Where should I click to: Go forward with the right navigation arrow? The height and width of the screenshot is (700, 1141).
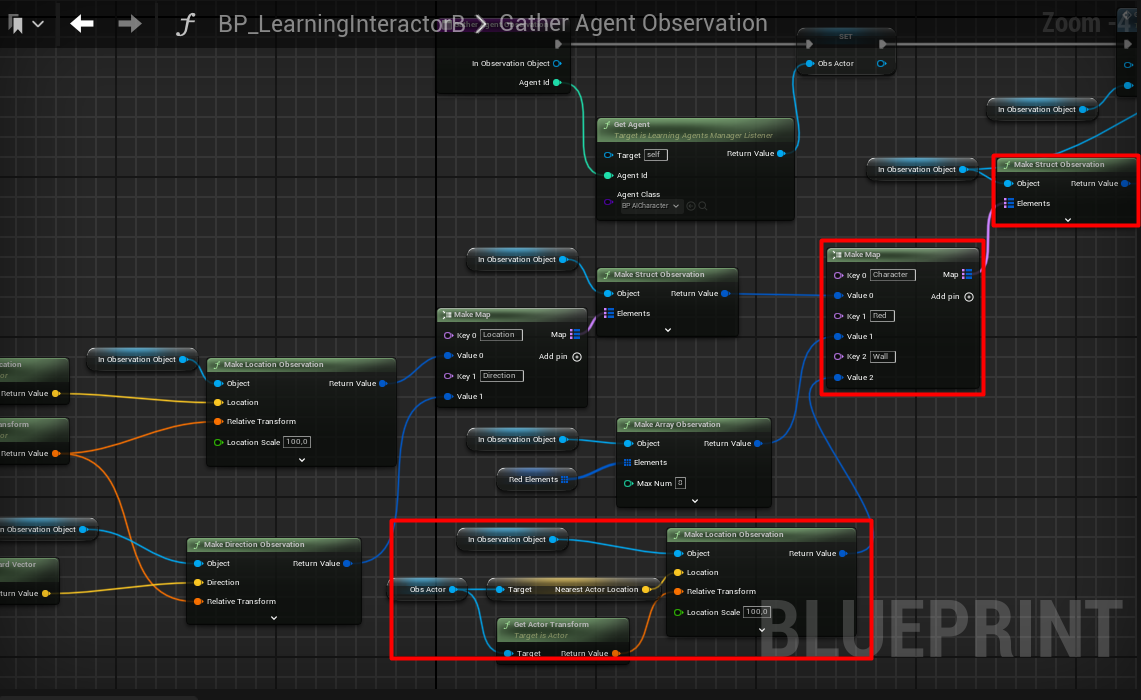pyautogui.click(x=130, y=24)
